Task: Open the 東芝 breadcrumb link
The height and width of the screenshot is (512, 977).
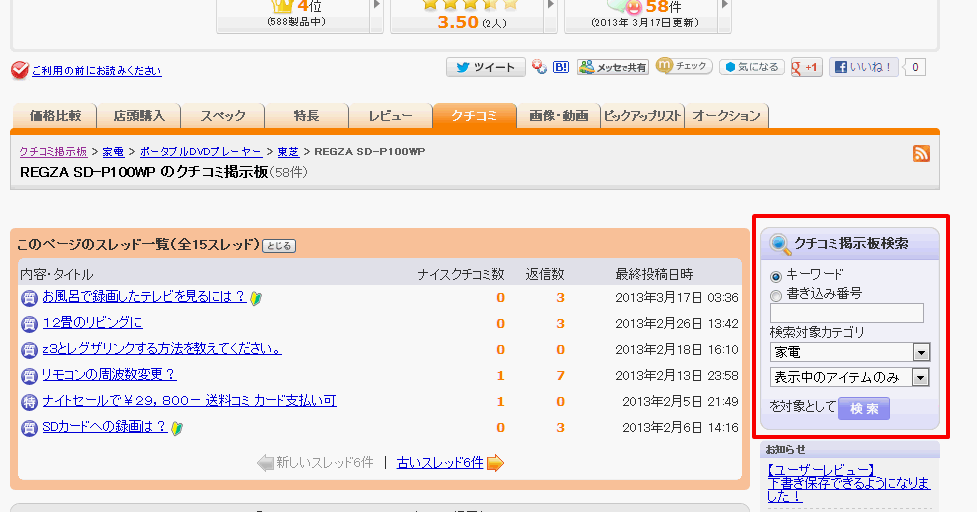Action: coord(288,151)
